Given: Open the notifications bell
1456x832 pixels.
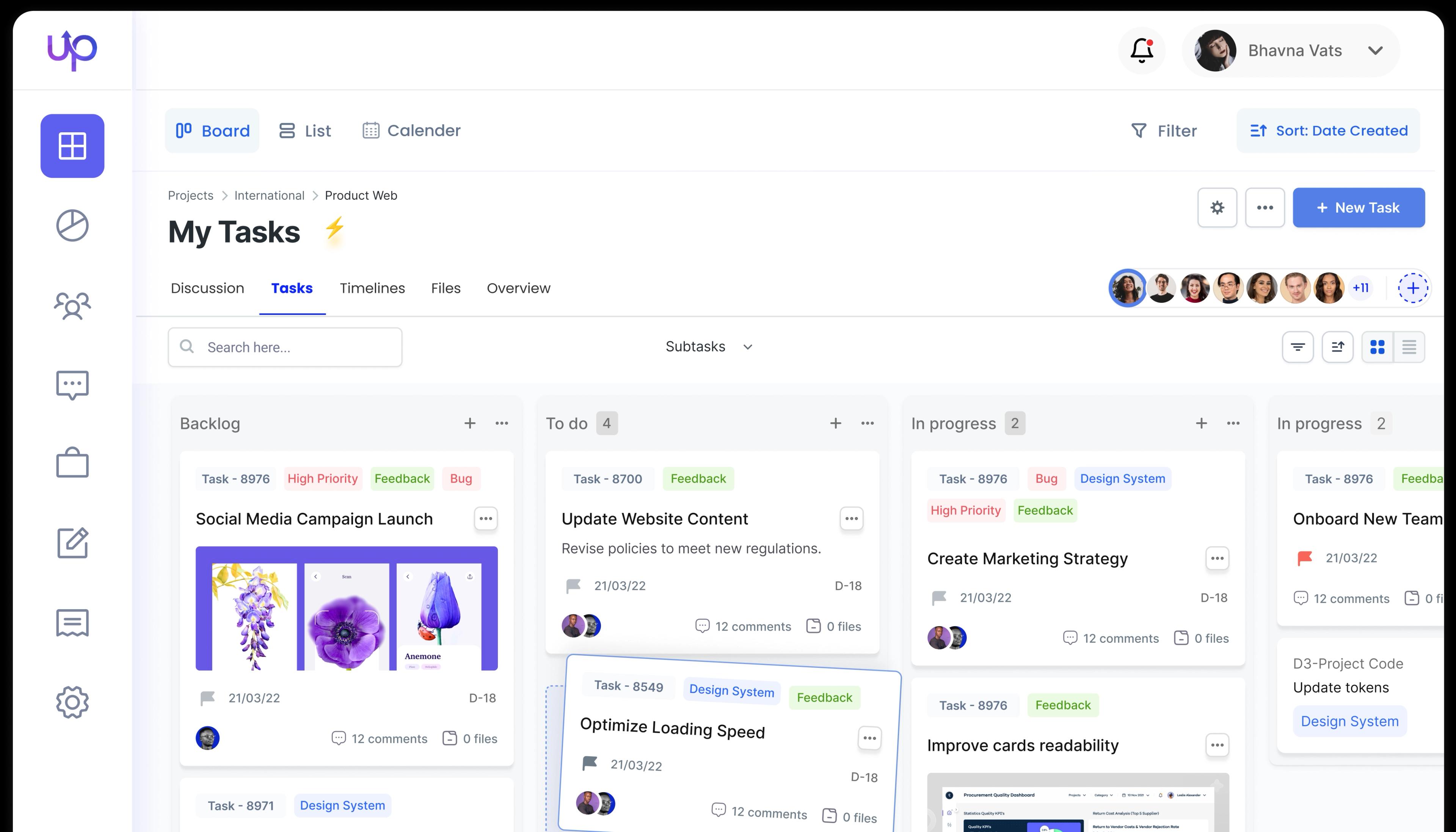Looking at the screenshot, I should point(1142,50).
